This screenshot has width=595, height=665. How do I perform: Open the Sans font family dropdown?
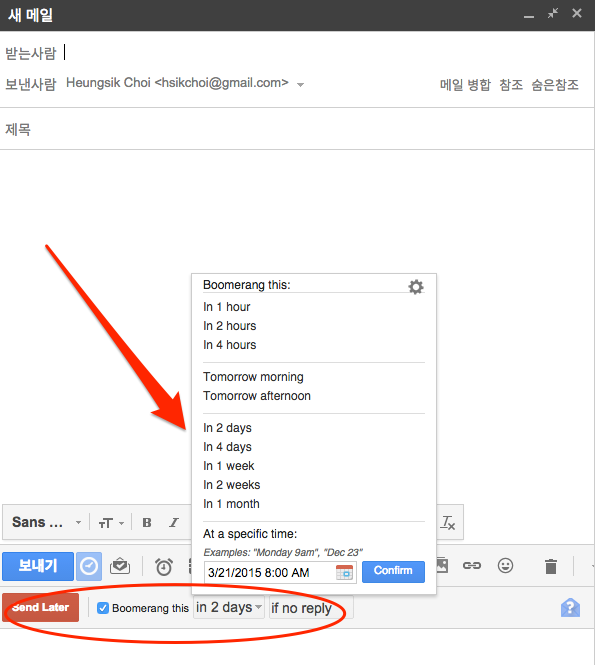[x=46, y=522]
